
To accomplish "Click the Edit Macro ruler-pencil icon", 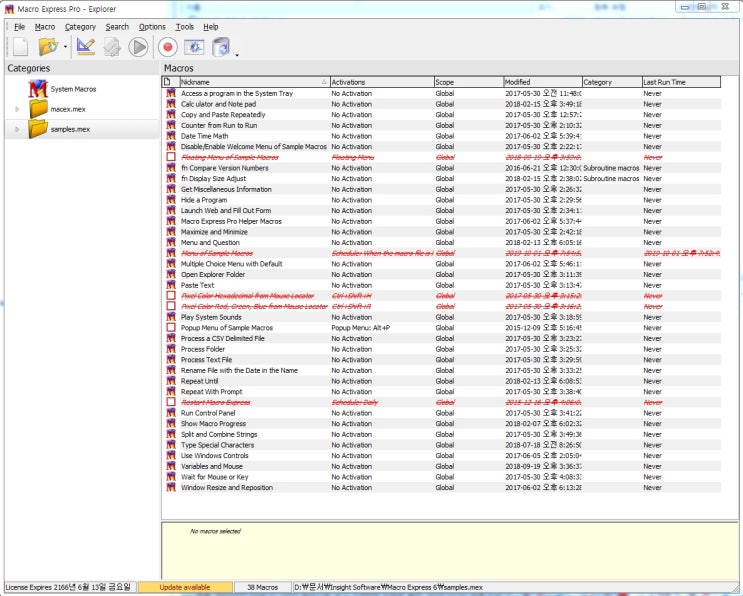I will 85,47.
